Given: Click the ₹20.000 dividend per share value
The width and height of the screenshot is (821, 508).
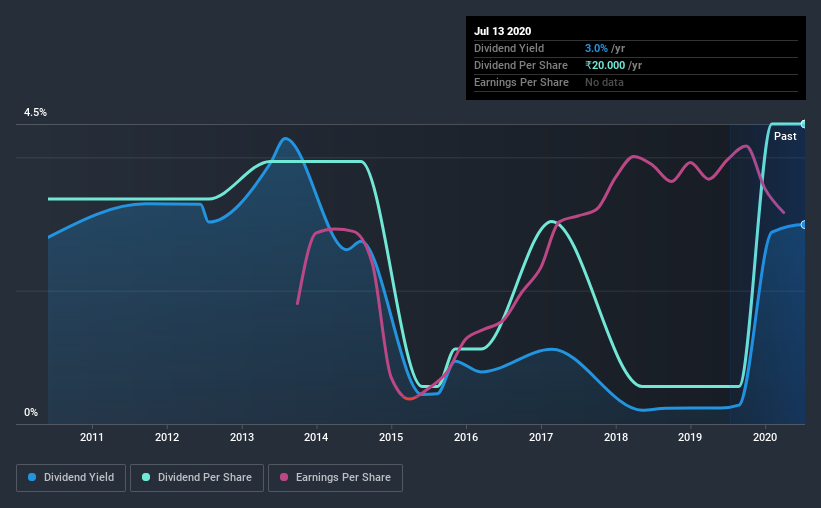Looking at the screenshot, I should tap(605, 65).
